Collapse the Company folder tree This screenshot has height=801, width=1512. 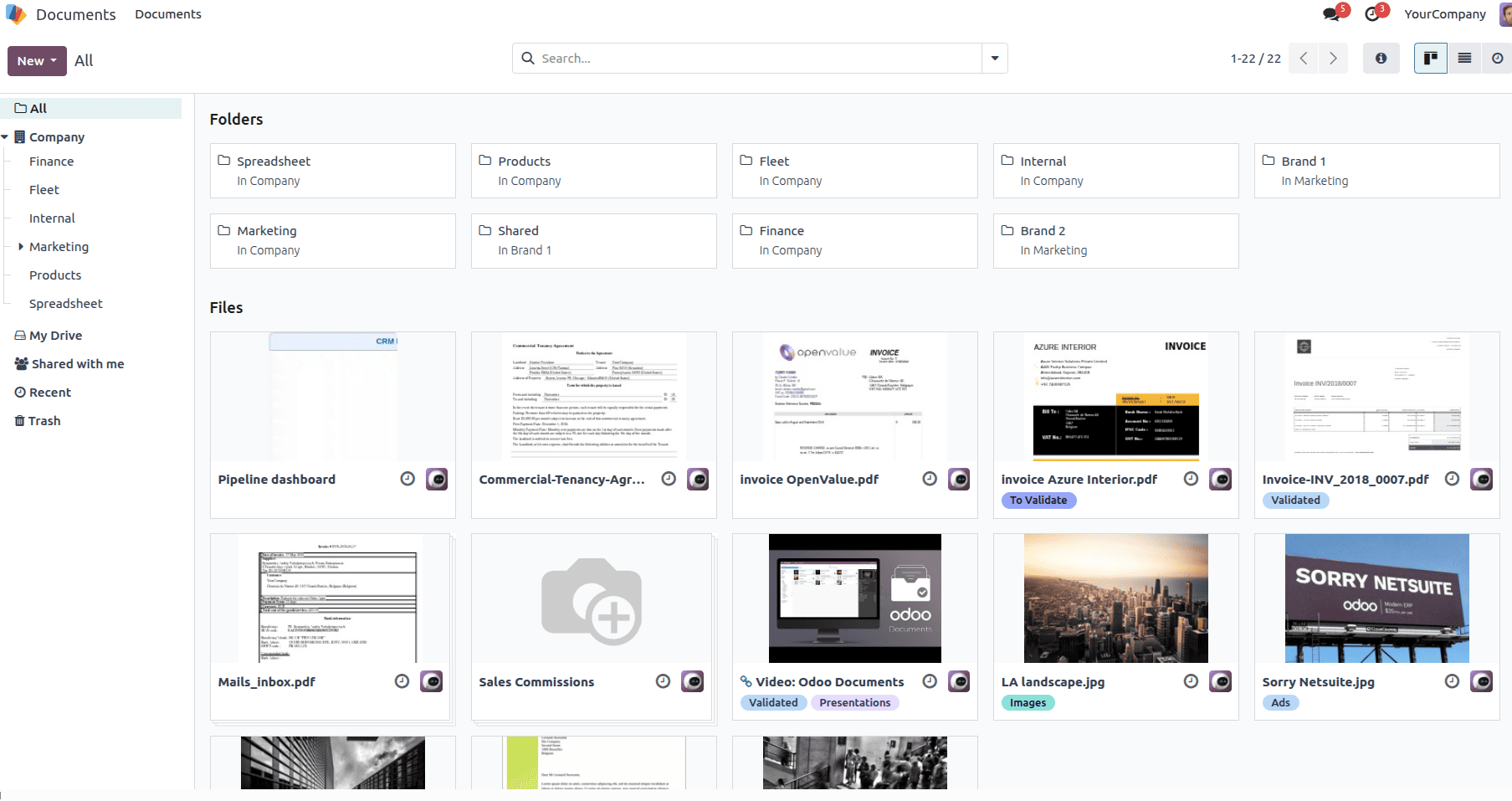[x=5, y=137]
